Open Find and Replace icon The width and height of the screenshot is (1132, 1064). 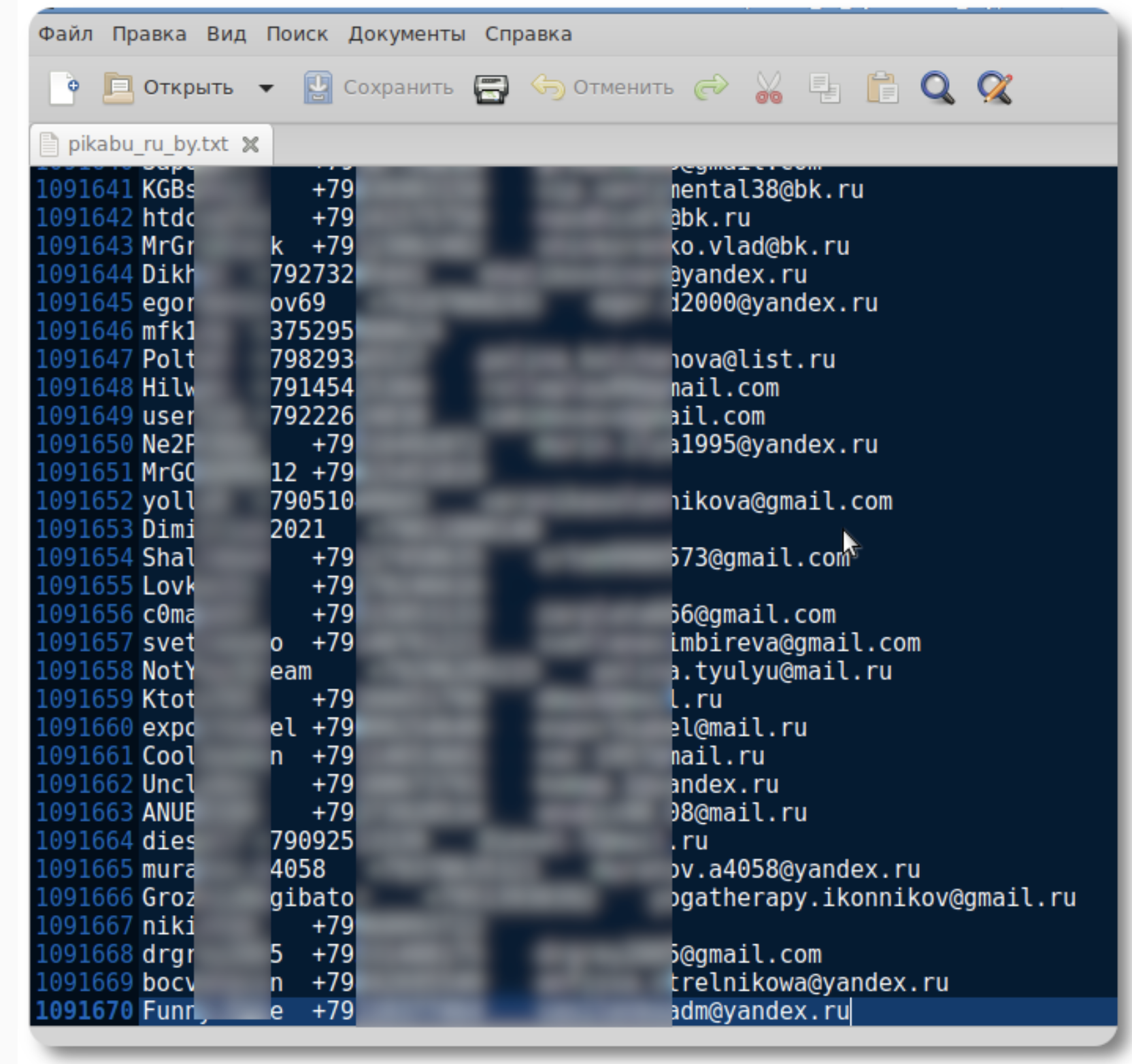coord(995,88)
